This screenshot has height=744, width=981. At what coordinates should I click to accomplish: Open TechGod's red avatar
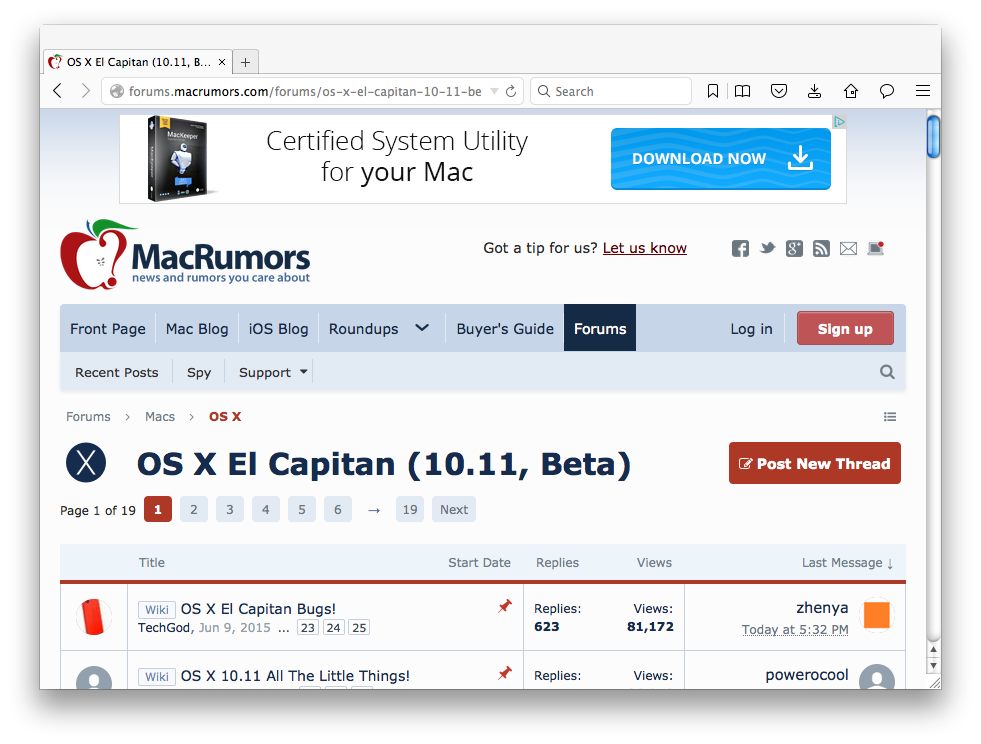pos(94,617)
